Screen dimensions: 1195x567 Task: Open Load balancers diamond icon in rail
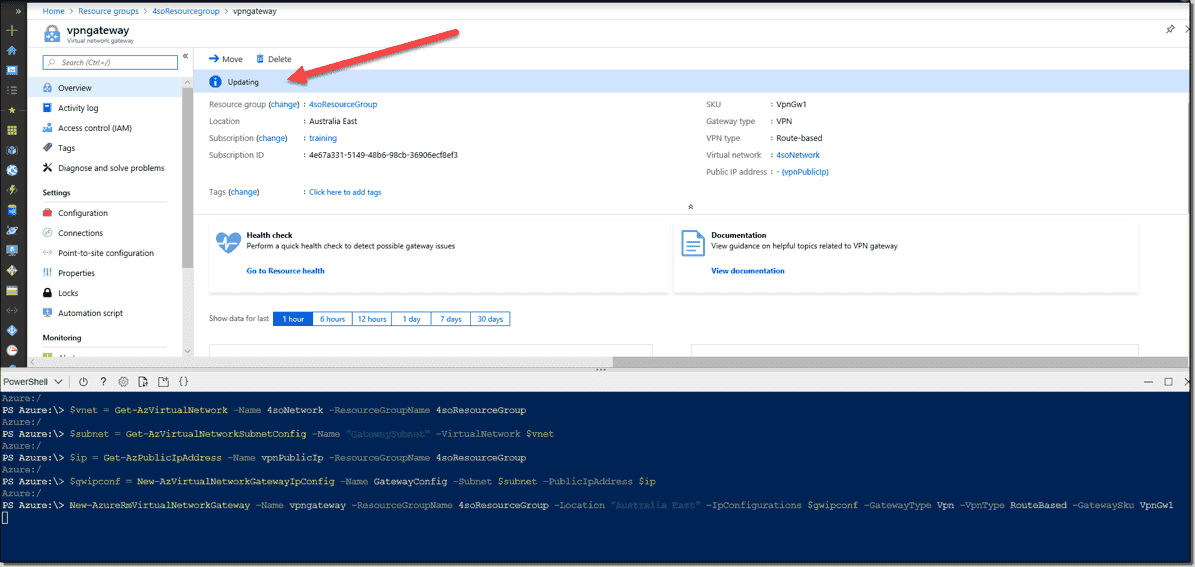(11, 270)
